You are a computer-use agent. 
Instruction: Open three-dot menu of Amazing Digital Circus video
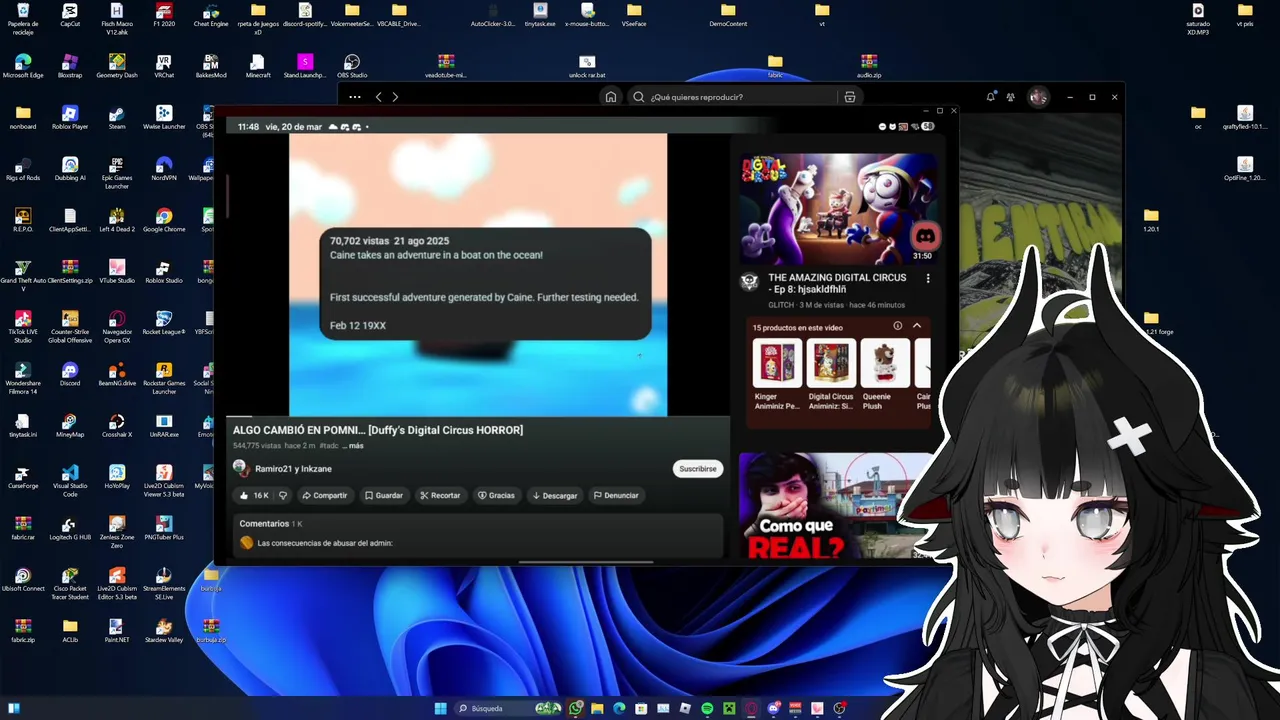pyautogui.click(x=927, y=279)
